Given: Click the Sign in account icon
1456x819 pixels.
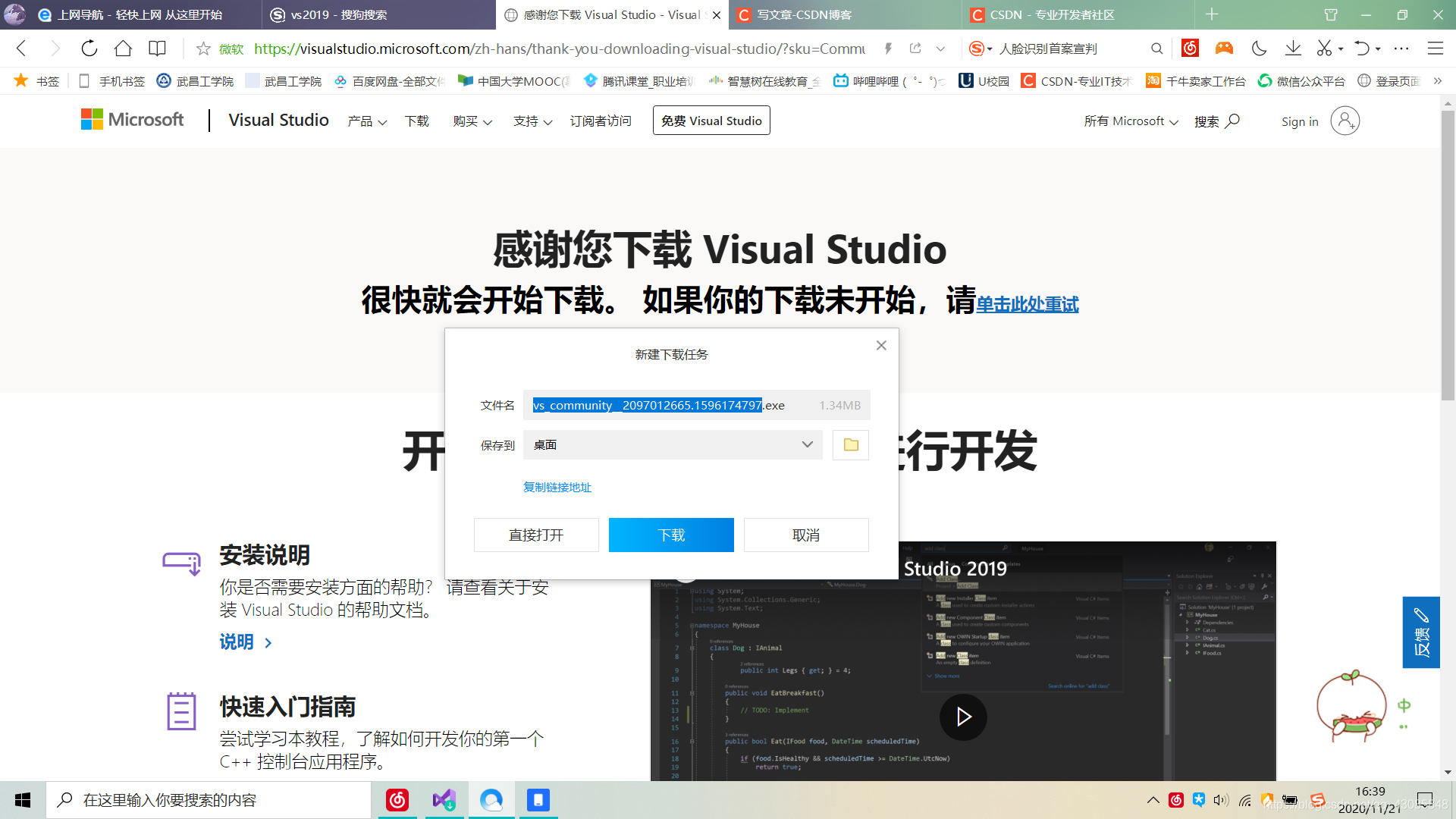Looking at the screenshot, I should point(1345,121).
